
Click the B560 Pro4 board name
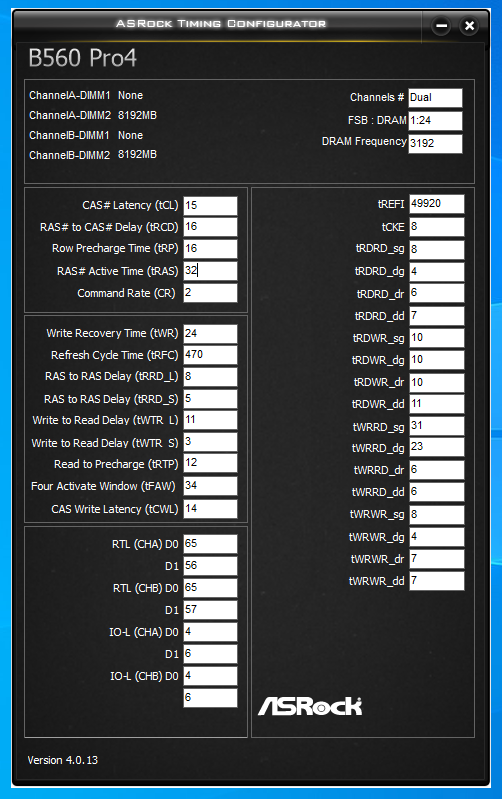[83, 58]
